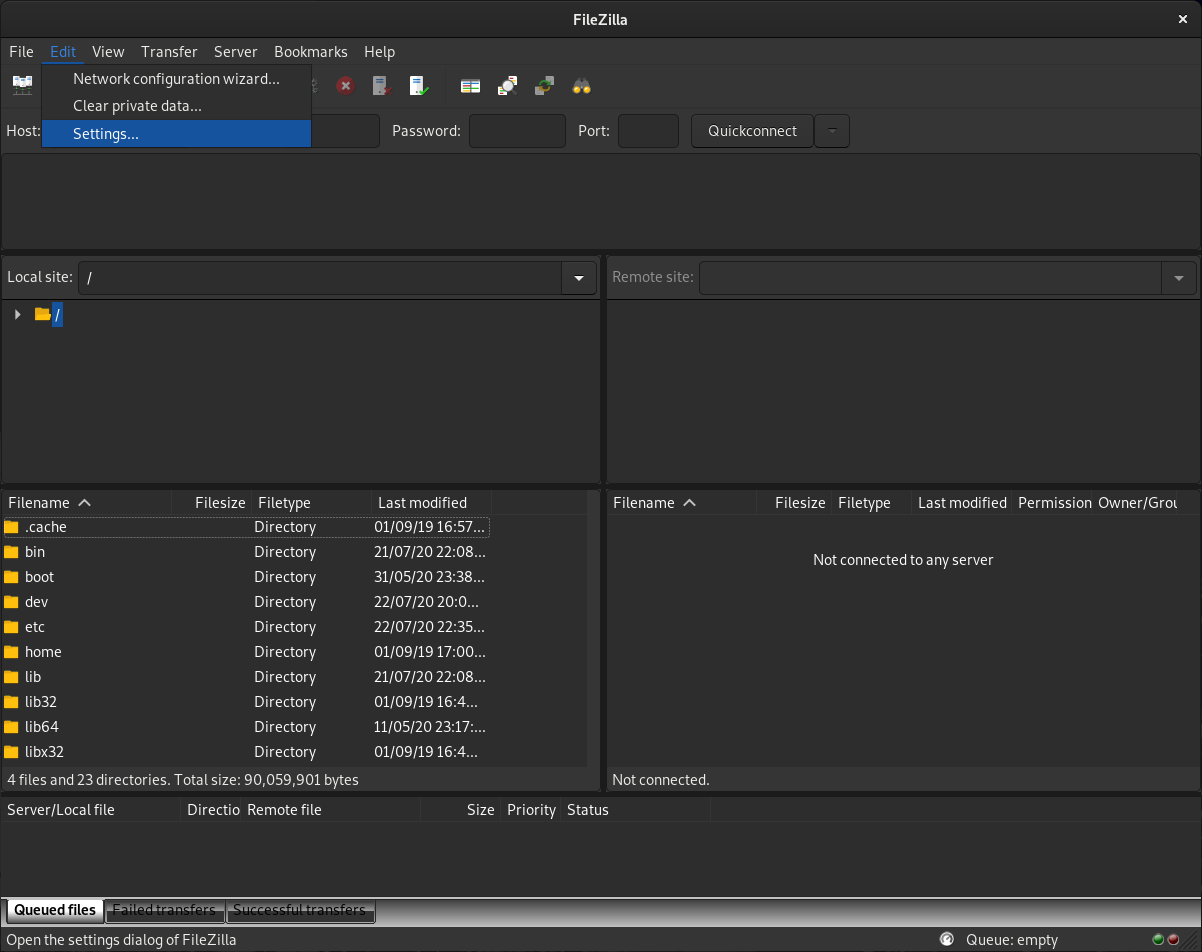Click the binoculars file search icon
This screenshot has height=952, width=1202.
point(581,86)
